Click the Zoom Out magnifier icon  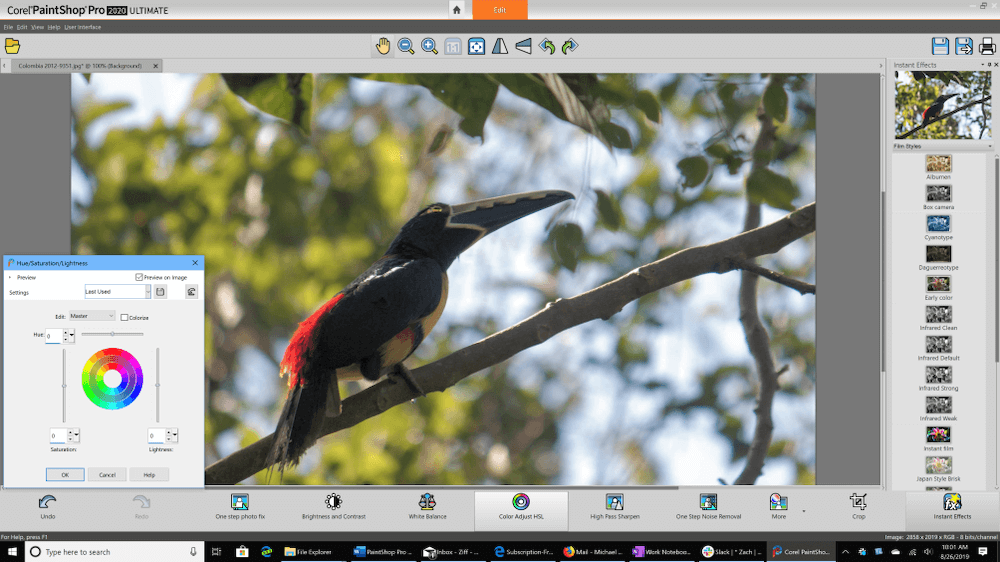coord(406,46)
